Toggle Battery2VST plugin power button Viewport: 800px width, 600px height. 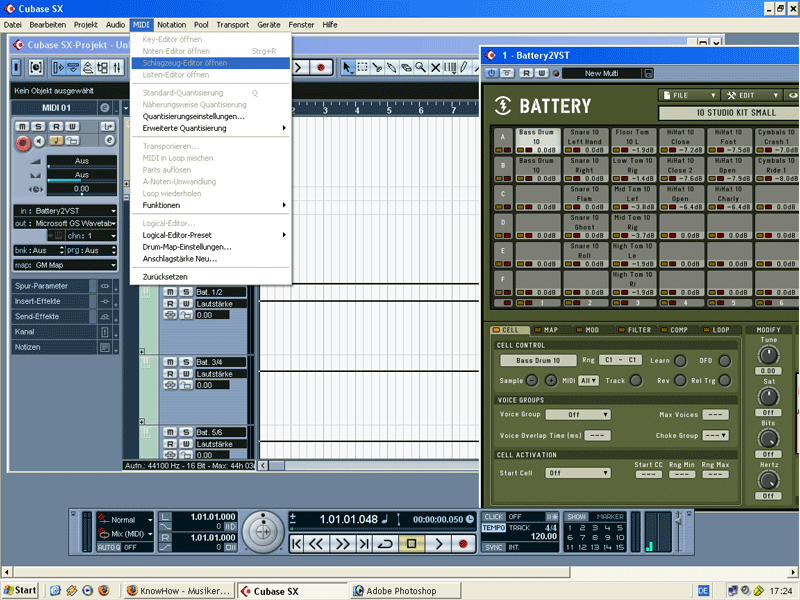point(491,73)
